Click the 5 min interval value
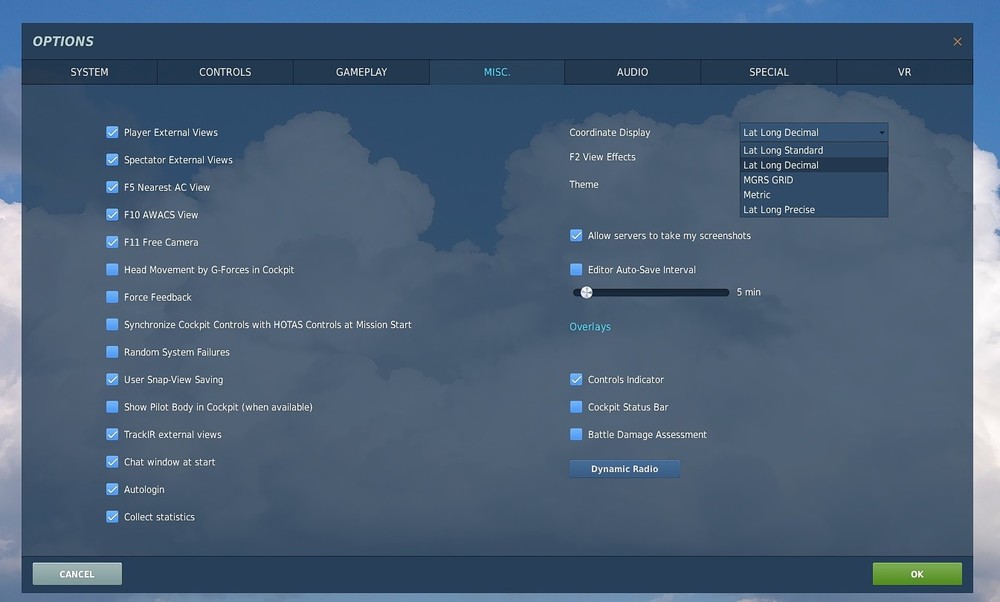The width and height of the screenshot is (1000, 602). (749, 292)
